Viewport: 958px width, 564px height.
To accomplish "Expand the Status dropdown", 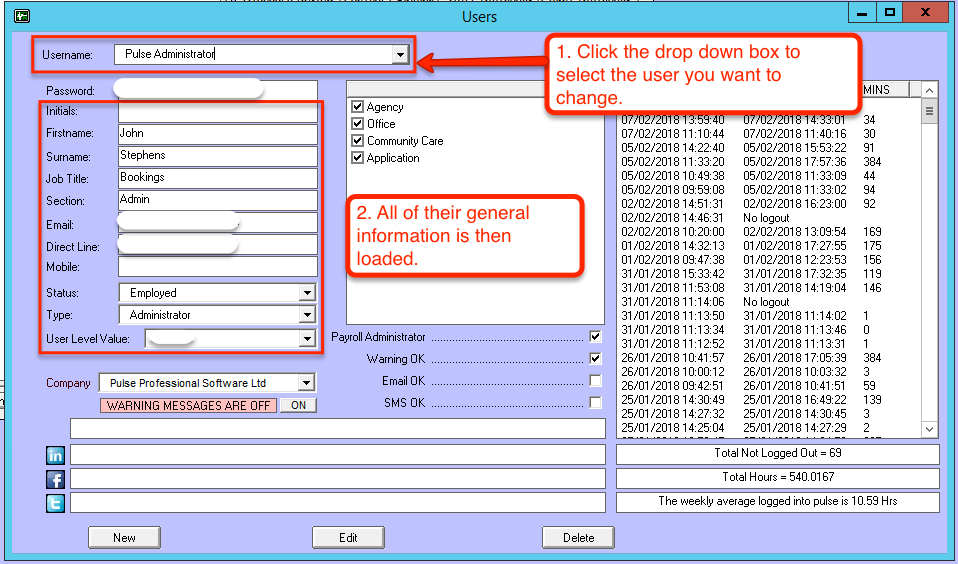I will coord(307,293).
